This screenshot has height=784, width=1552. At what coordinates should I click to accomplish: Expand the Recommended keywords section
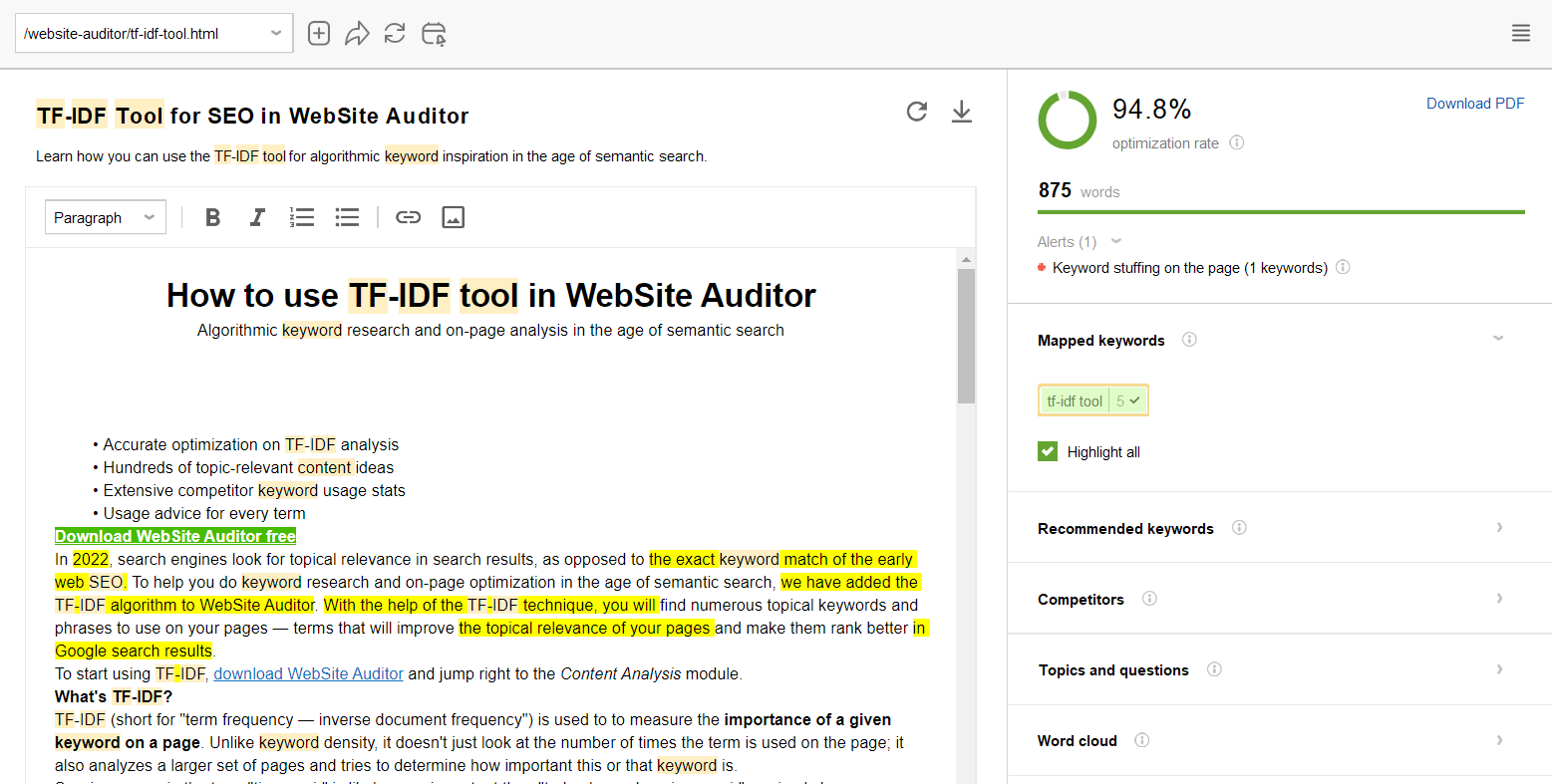tap(1498, 528)
